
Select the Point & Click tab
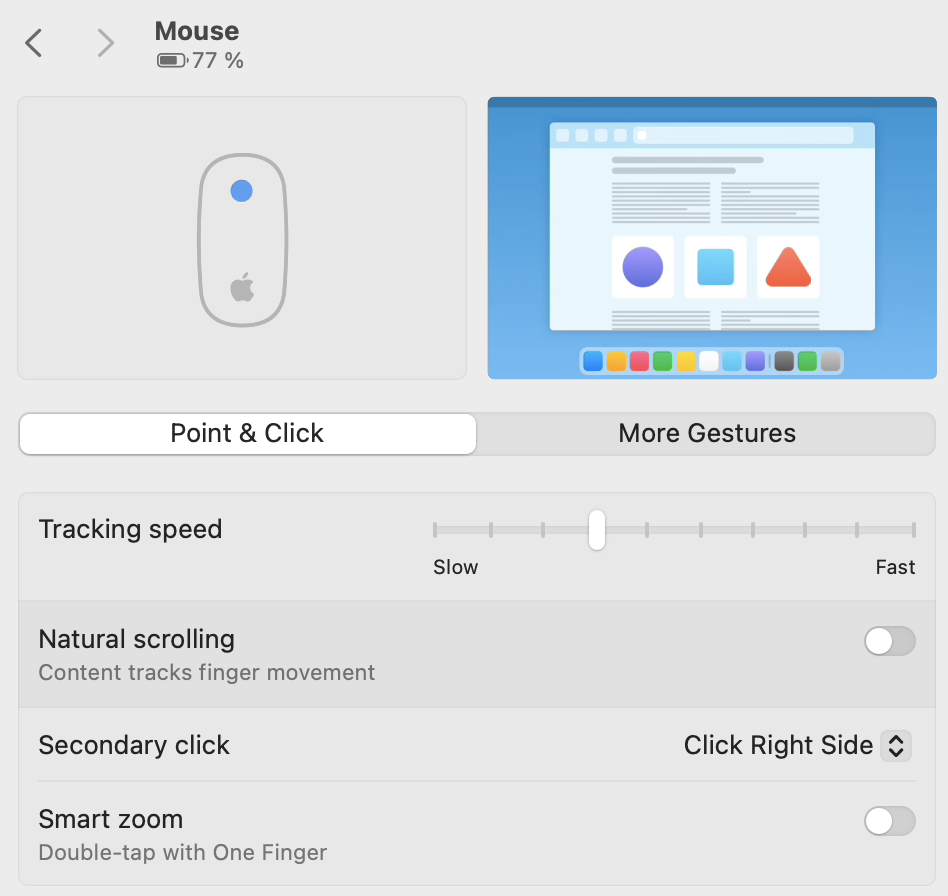[248, 433]
